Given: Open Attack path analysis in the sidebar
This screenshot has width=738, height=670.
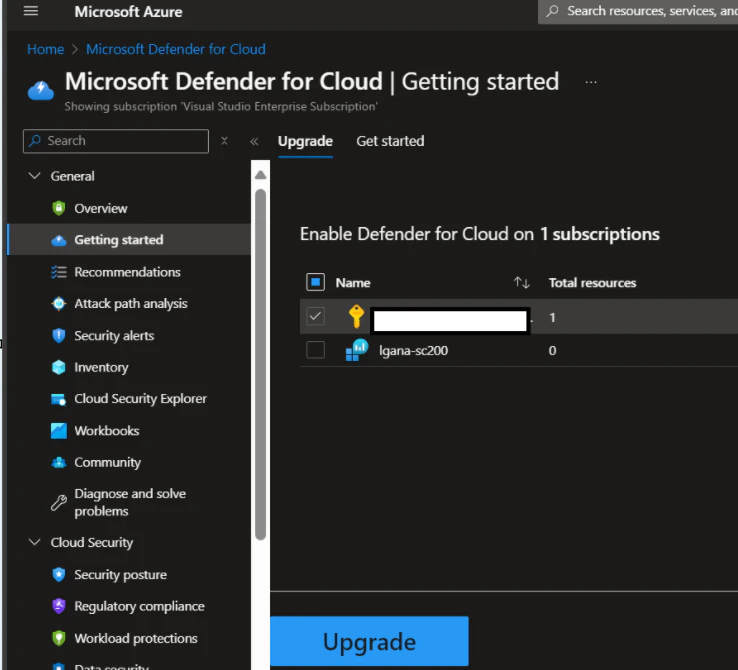Looking at the screenshot, I should point(129,303).
